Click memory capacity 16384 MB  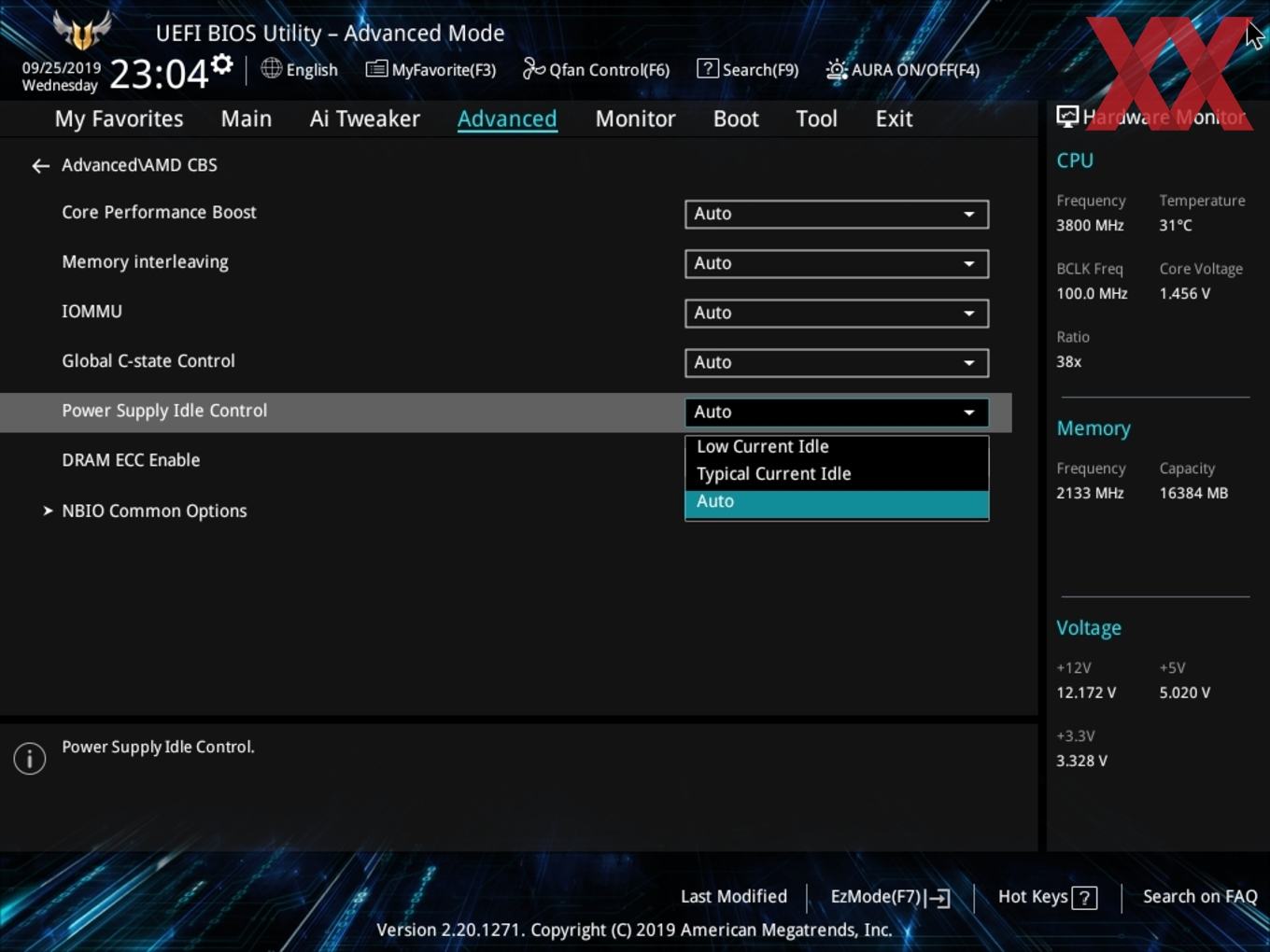pos(1193,494)
